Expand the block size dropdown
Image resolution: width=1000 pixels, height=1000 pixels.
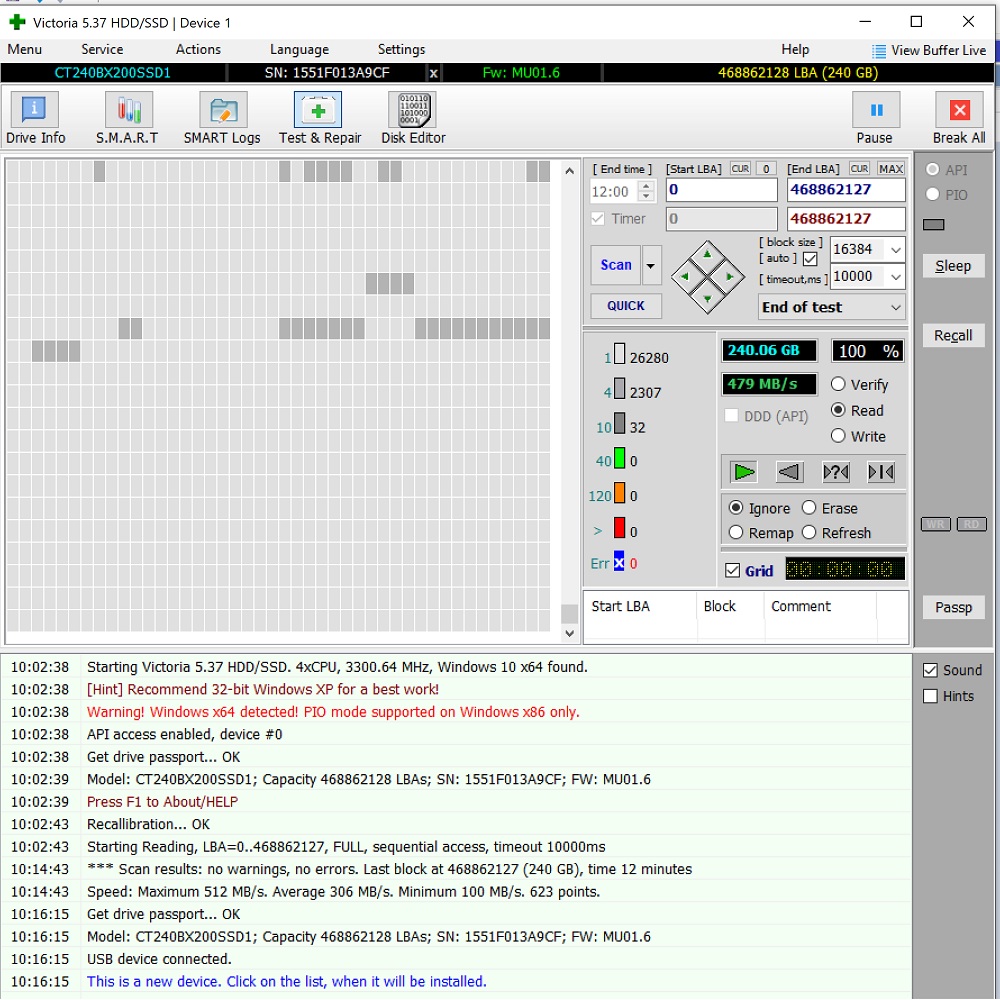tap(895, 250)
